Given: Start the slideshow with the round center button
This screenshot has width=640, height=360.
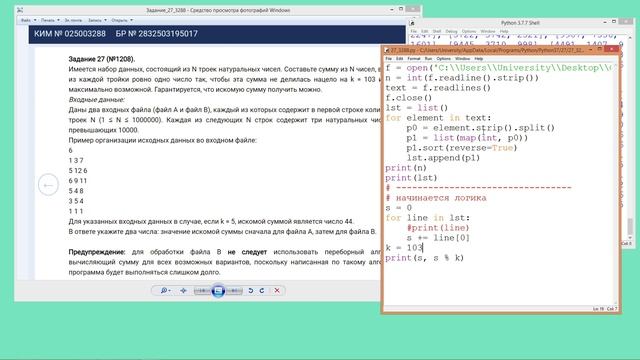Looking at the screenshot, I should pos(218,291).
